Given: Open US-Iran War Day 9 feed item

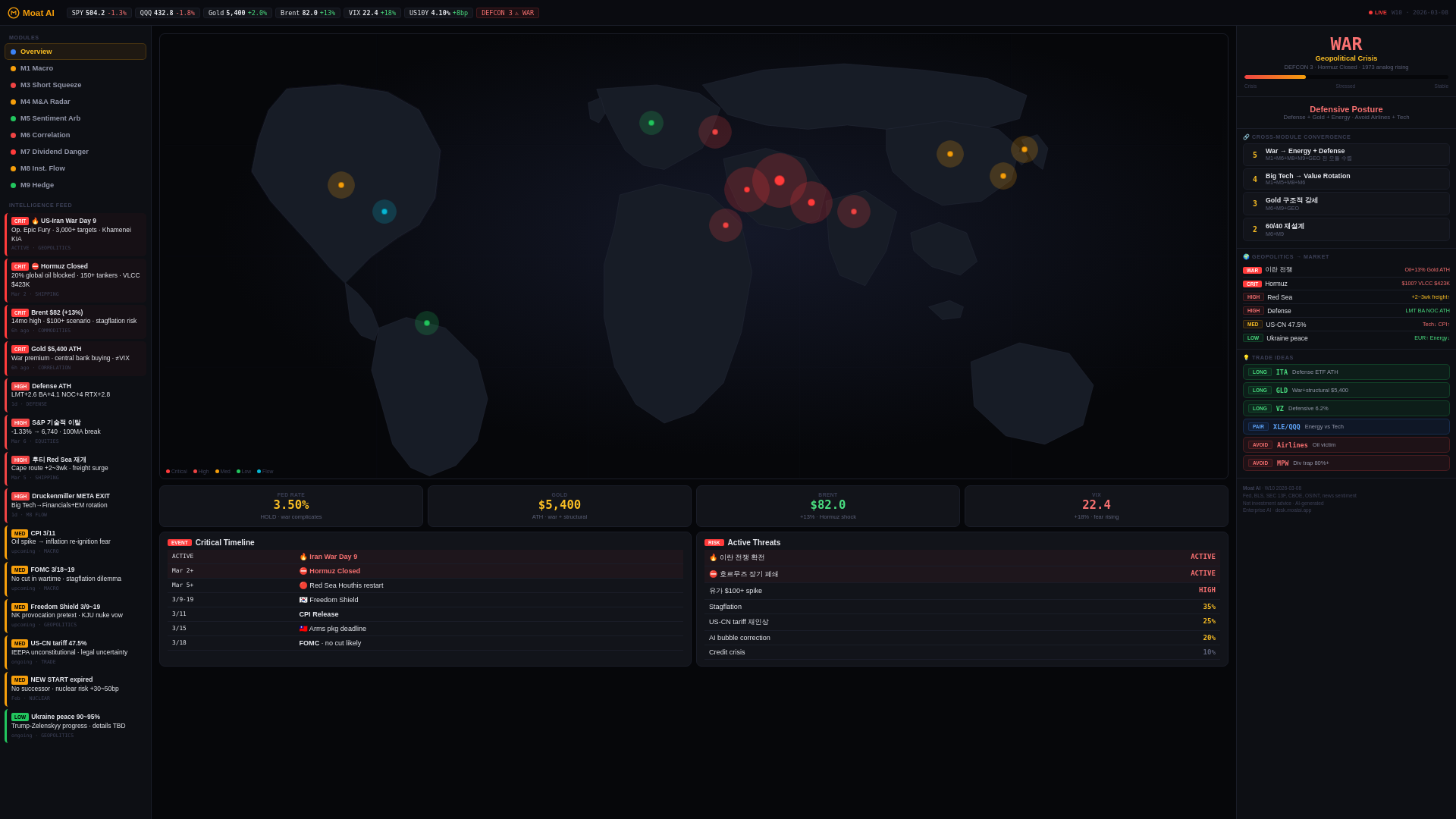Looking at the screenshot, I should (x=76, y=234).
